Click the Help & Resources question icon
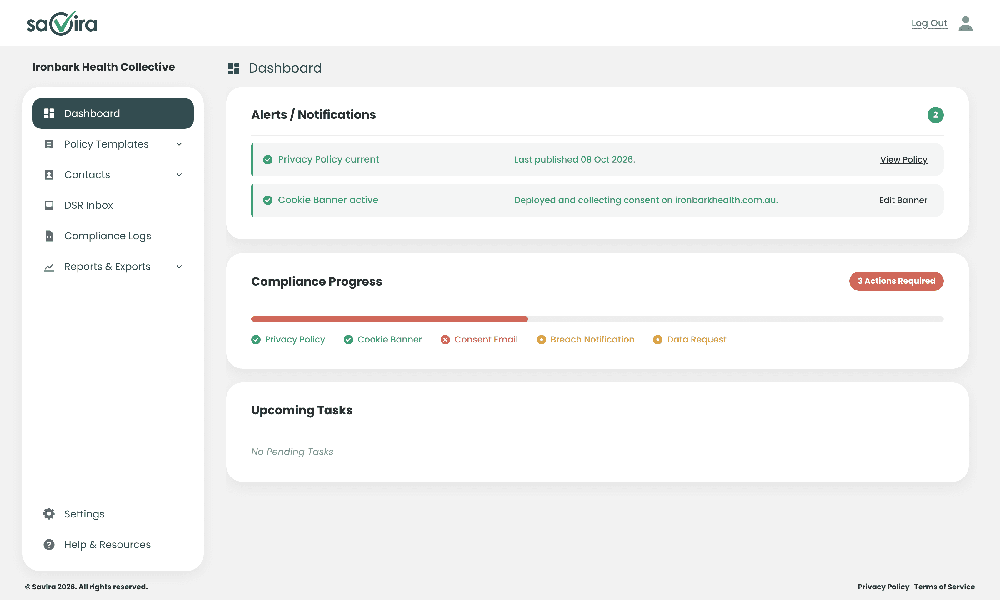This screenshot has width=1000, height=600. pos(48,545)
